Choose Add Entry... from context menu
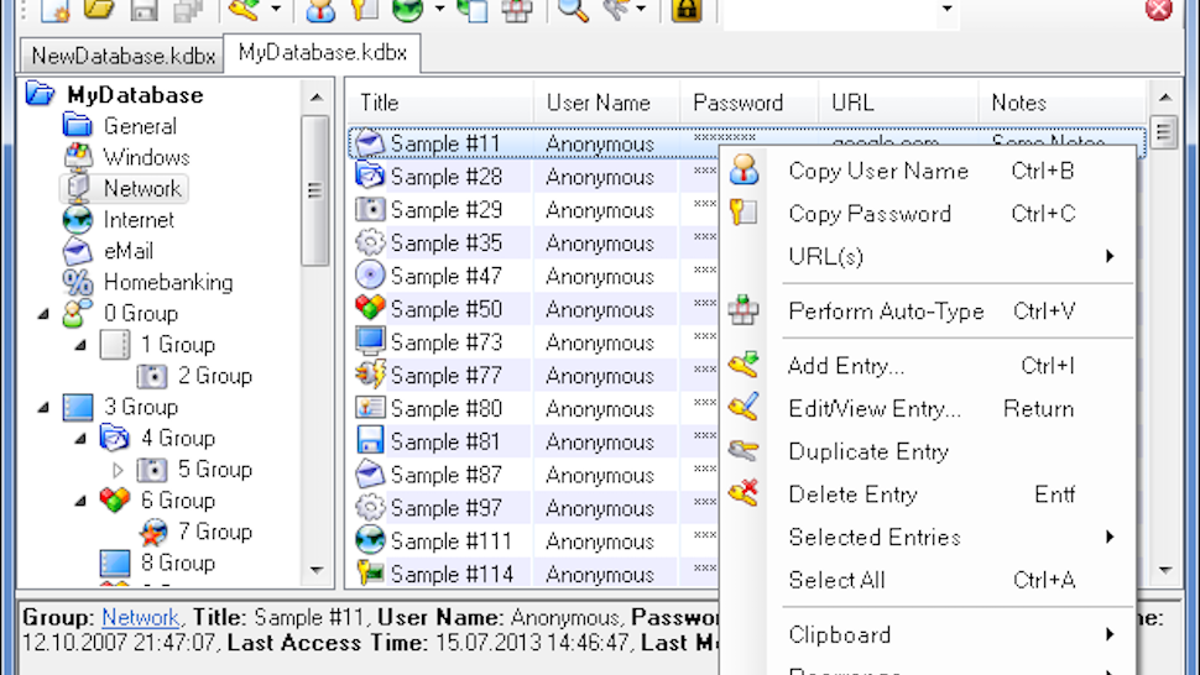Viewport: 1200px width, 675px height. click(928, 366)
